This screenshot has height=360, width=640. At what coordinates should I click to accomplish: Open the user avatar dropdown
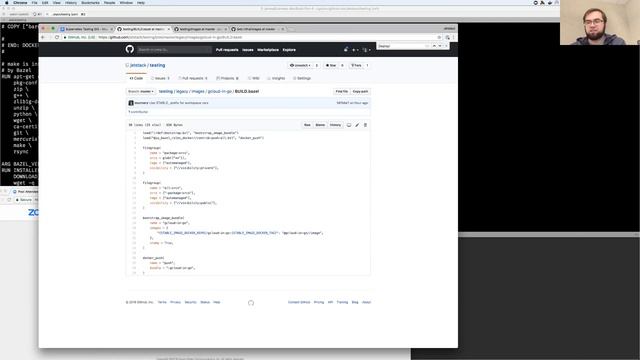(367, 50)
